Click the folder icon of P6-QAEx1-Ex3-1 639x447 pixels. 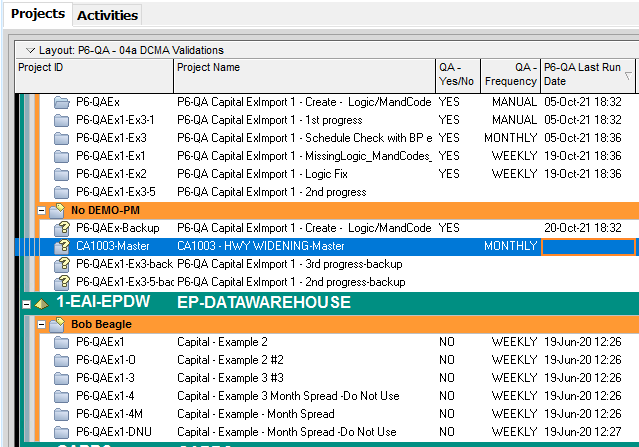point(62,120)
